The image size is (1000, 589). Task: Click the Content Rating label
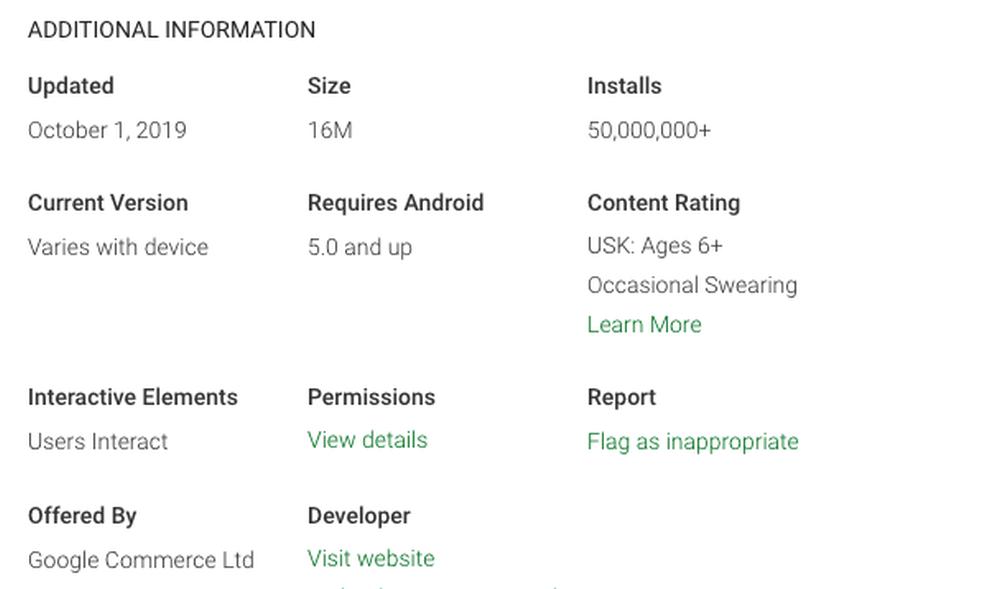point(663,203)
